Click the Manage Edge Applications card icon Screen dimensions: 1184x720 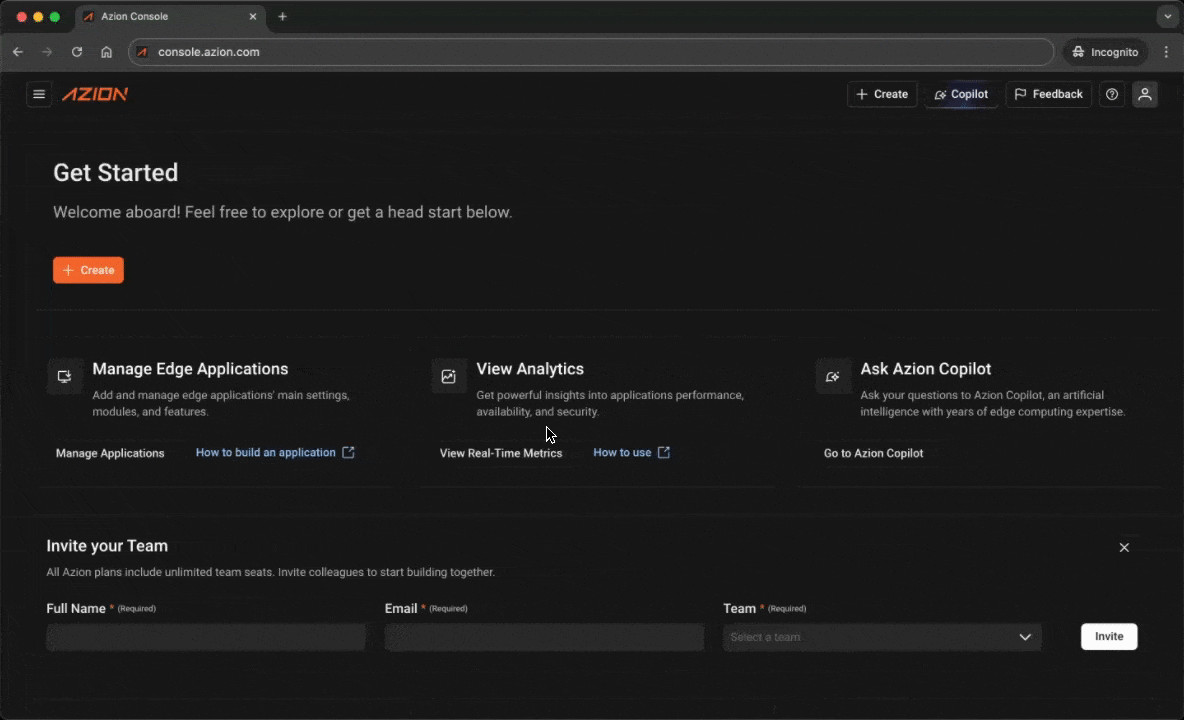point(64,376)
